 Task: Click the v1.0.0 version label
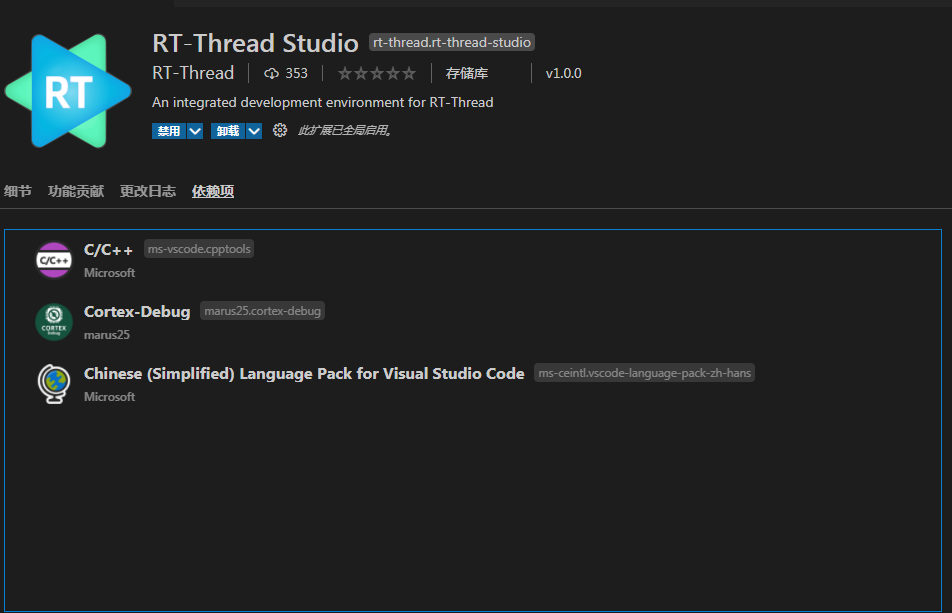click(563, 73)
